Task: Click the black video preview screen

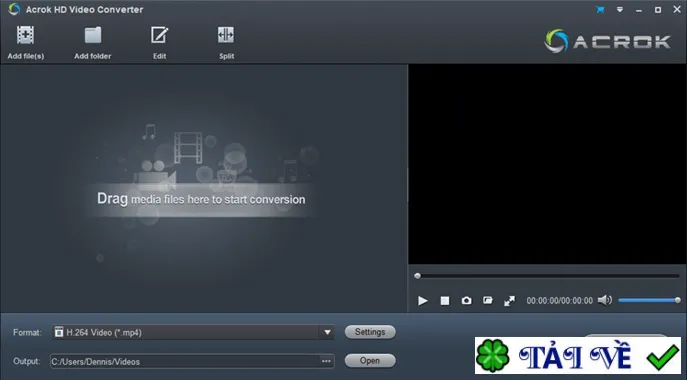Action: (x=547, y=164)
